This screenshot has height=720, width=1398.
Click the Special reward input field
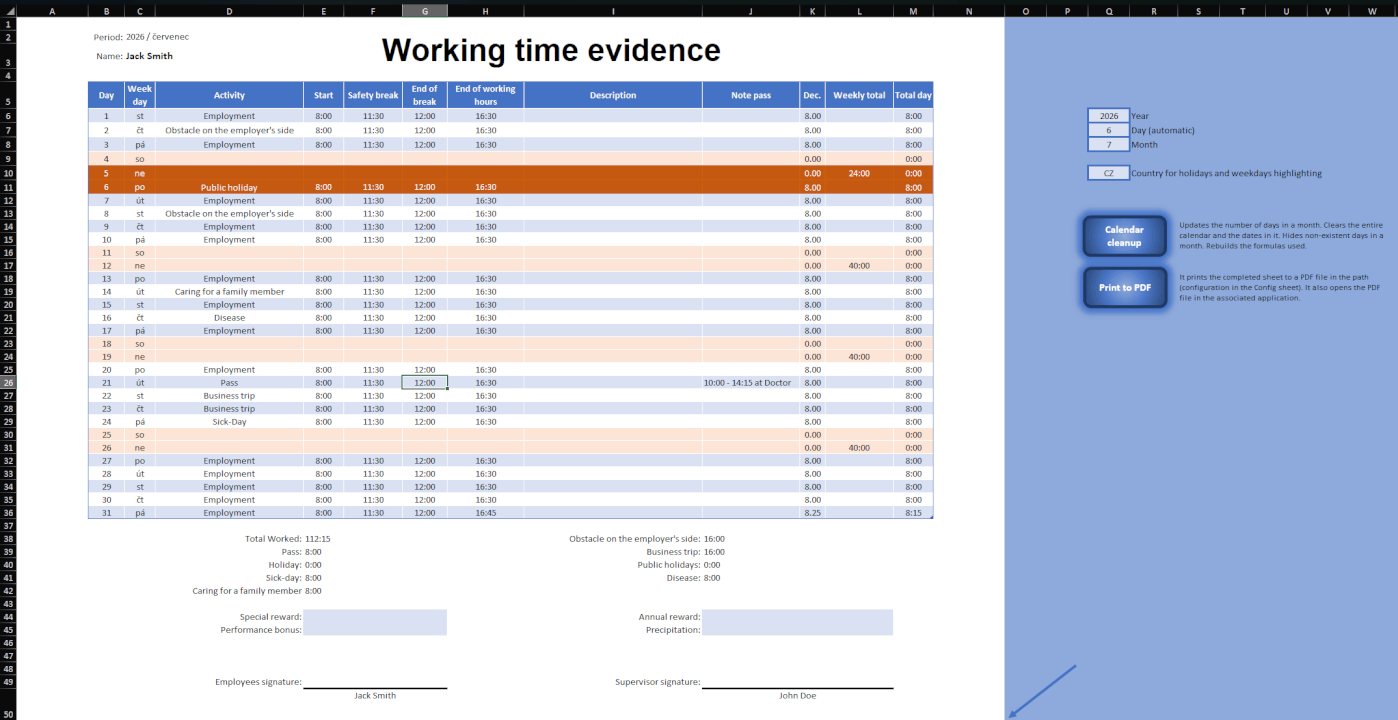coord(375,616)
